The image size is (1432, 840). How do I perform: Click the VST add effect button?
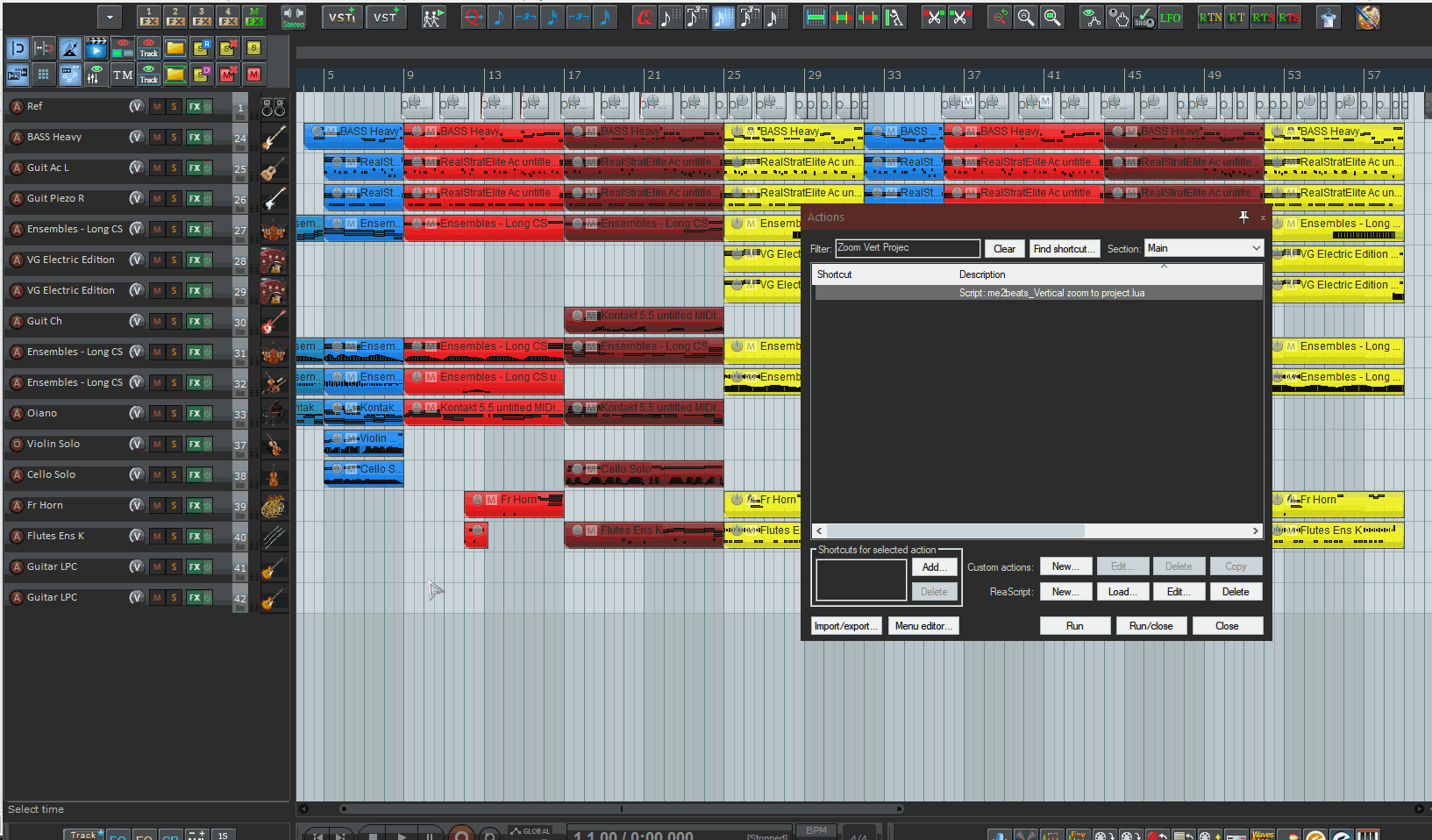click(x=386, y=17)
